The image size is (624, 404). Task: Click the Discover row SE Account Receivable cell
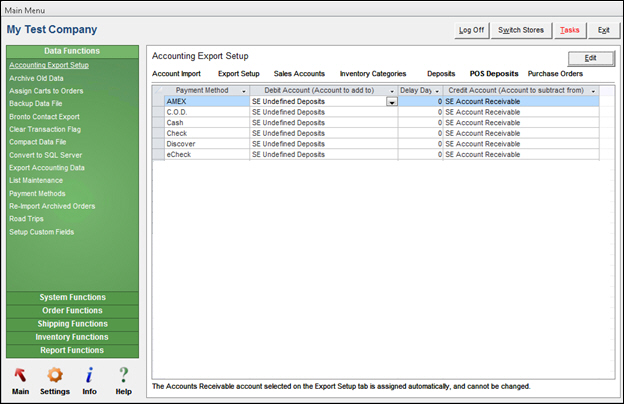point(521,144)
